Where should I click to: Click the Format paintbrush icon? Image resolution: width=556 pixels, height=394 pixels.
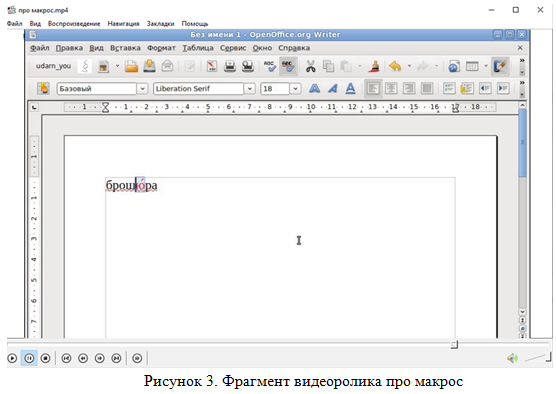point(374,66)
